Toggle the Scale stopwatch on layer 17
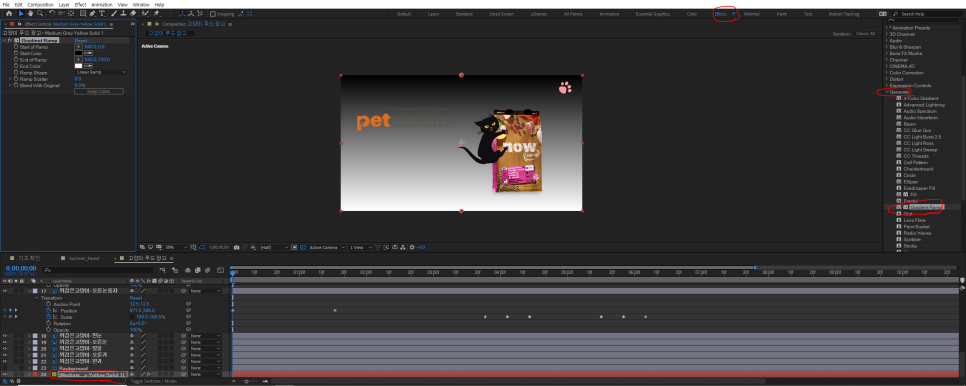The image size is (966, 386). click(48, 316)
